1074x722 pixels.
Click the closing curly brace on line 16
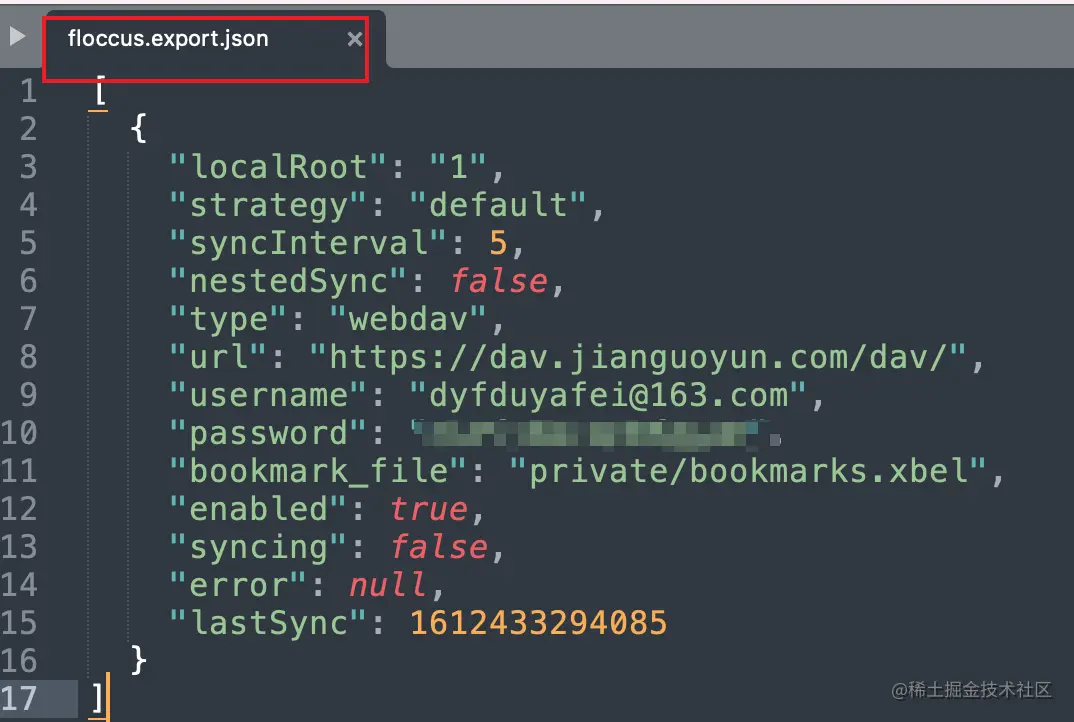pos(138,660)
